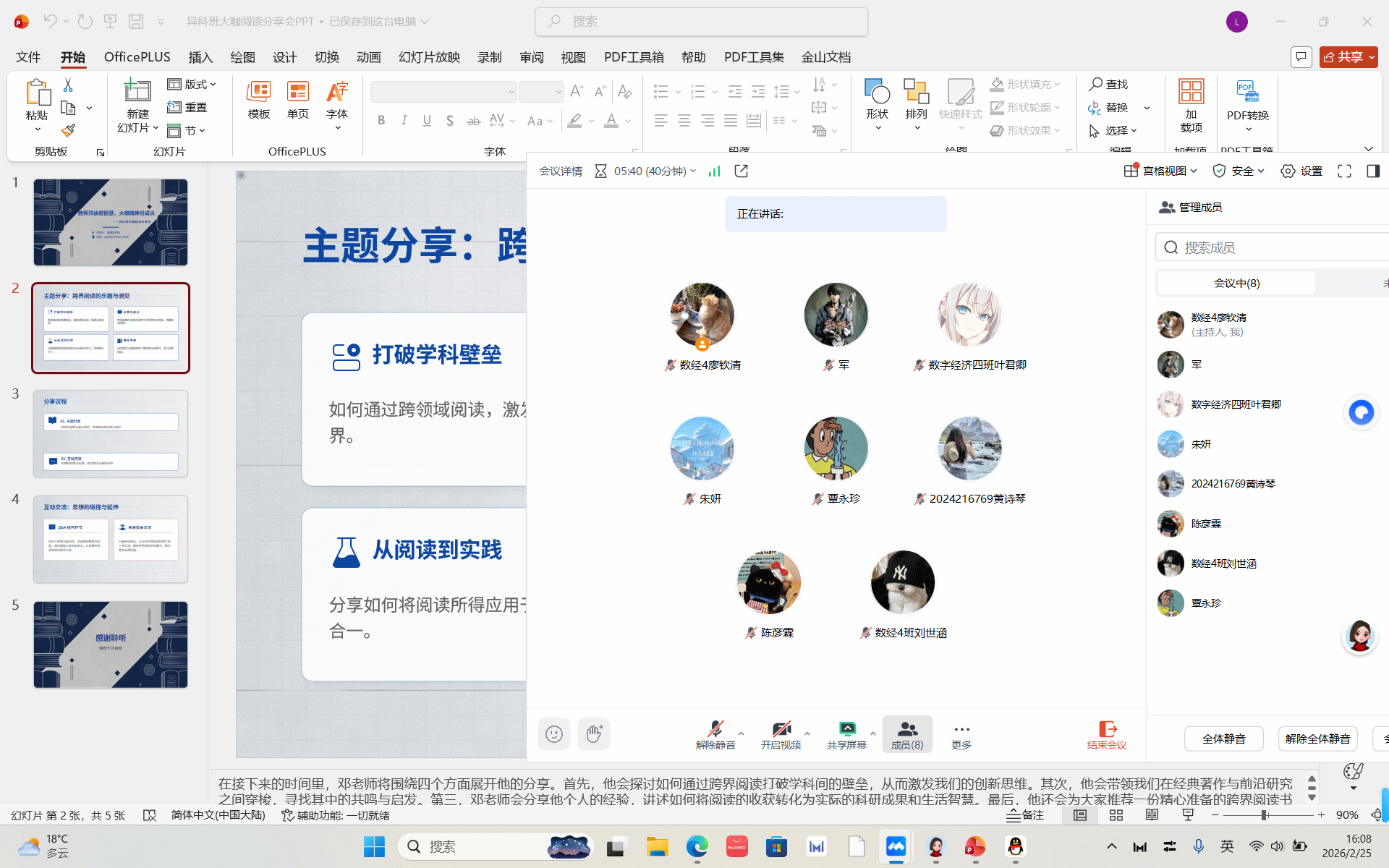Open the emoji reaction button in meeting
The width and height of the screenshot is (1389, 868).
[x=554, y=734]
